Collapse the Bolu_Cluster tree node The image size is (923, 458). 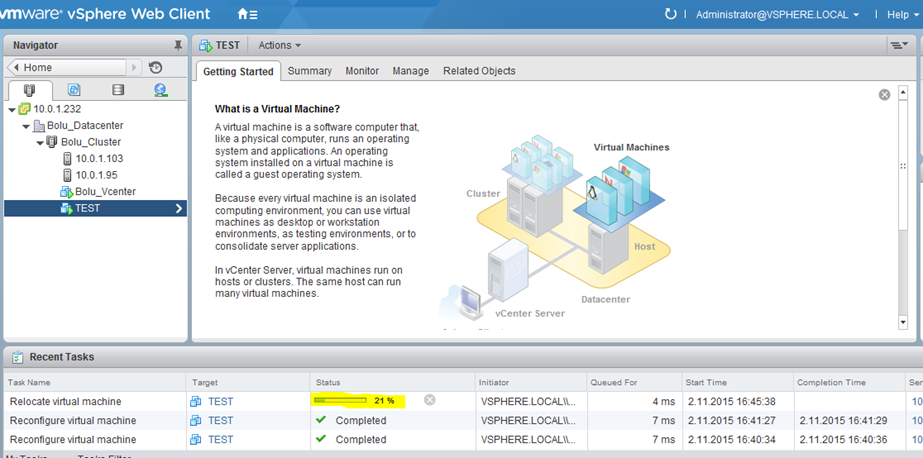tap(39, 142)
